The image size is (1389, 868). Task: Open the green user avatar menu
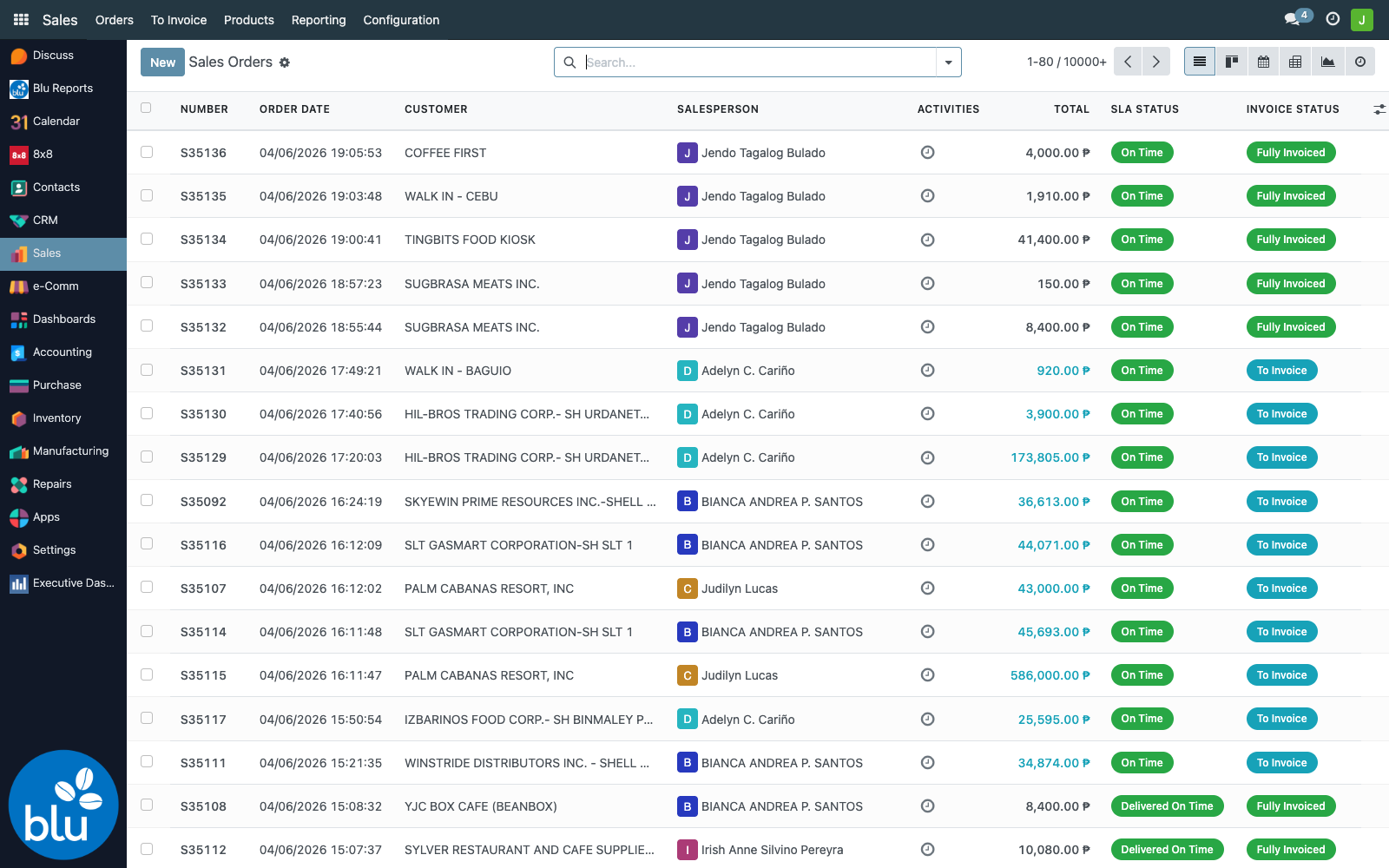click(1362, 19)
